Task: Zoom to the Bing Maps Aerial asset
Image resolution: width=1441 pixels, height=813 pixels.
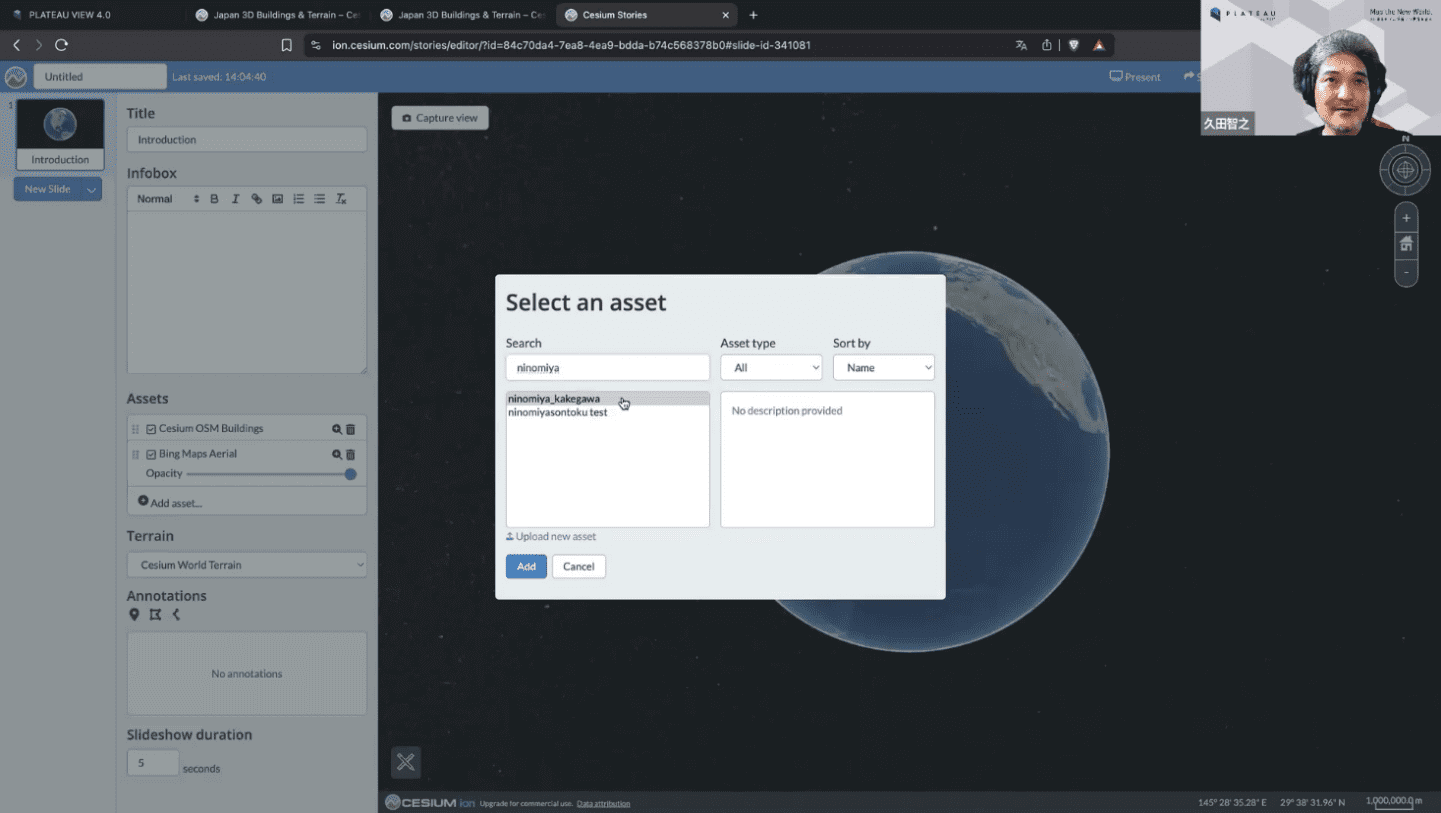Action: pyautogui.click(x=337, y=454)
